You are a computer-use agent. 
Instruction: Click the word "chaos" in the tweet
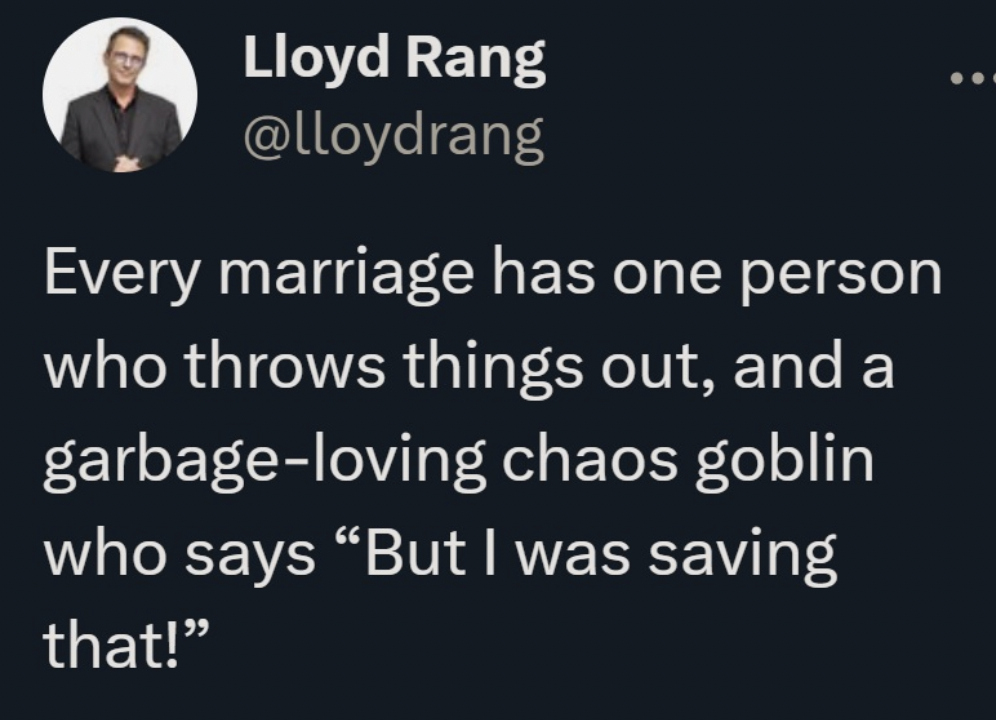pyautogui.click(x=590, y=459)
